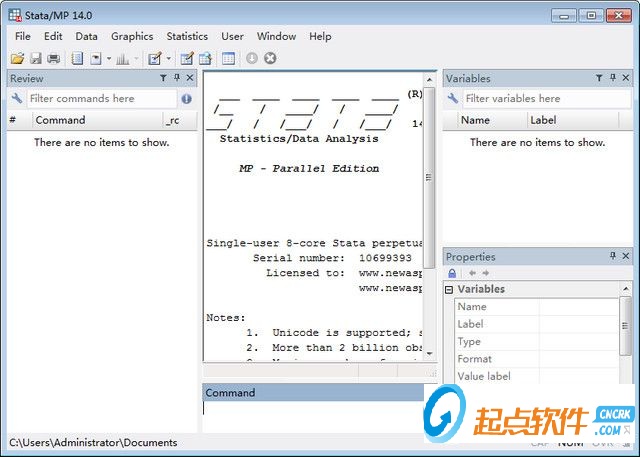
Task: Close the Properties panel
Action: [626, 256]
